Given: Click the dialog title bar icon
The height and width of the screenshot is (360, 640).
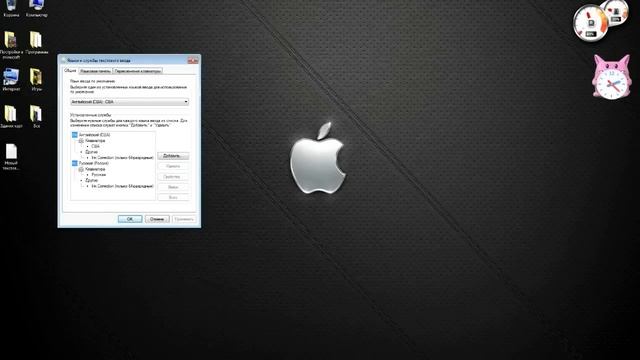Looking at the screenshot, I should pos(63,60).
